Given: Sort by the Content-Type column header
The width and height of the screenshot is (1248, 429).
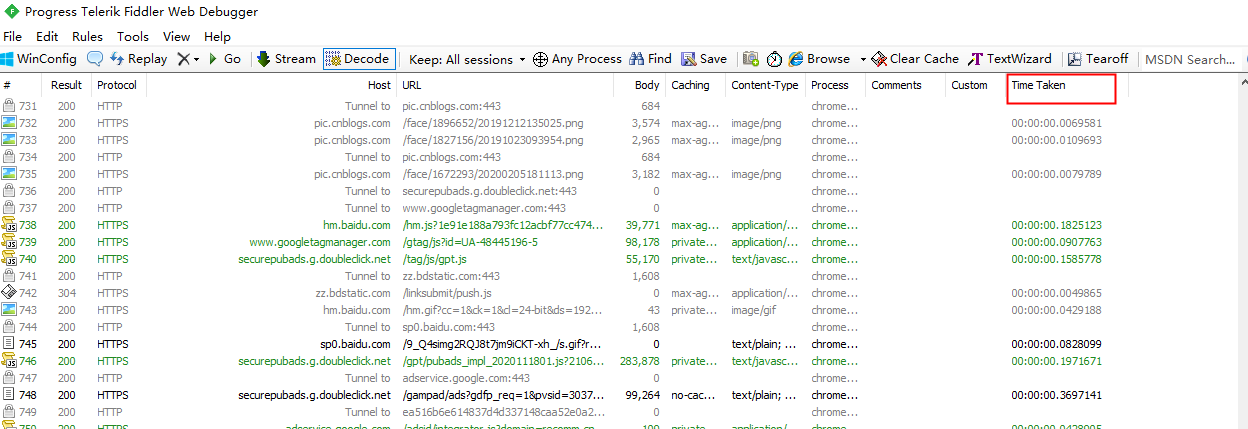Looking at the screenshot, I should coord(765,85).
